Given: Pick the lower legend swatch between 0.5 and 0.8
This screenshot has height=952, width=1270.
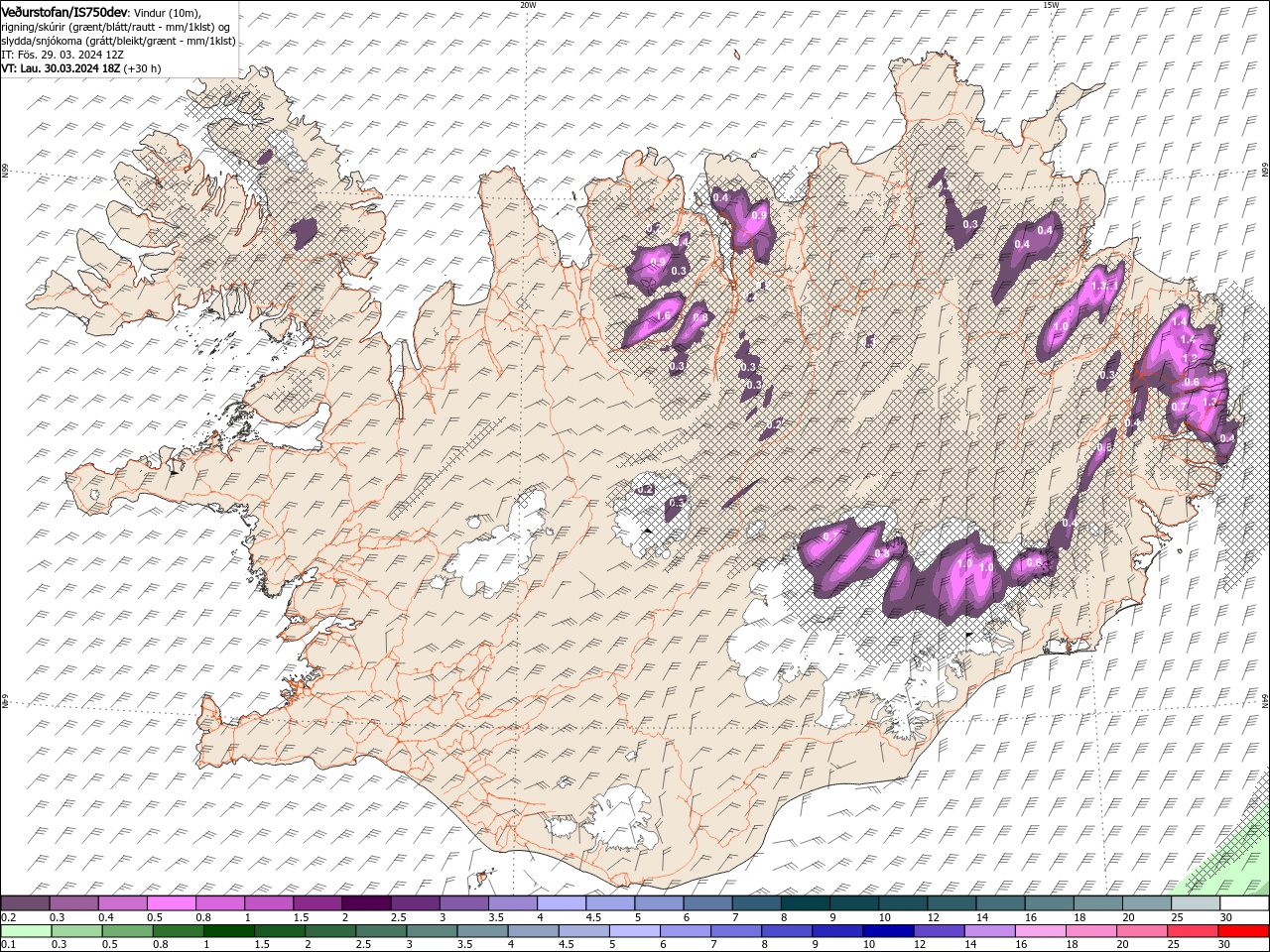Looking at the screenshot, I should 127,931.
